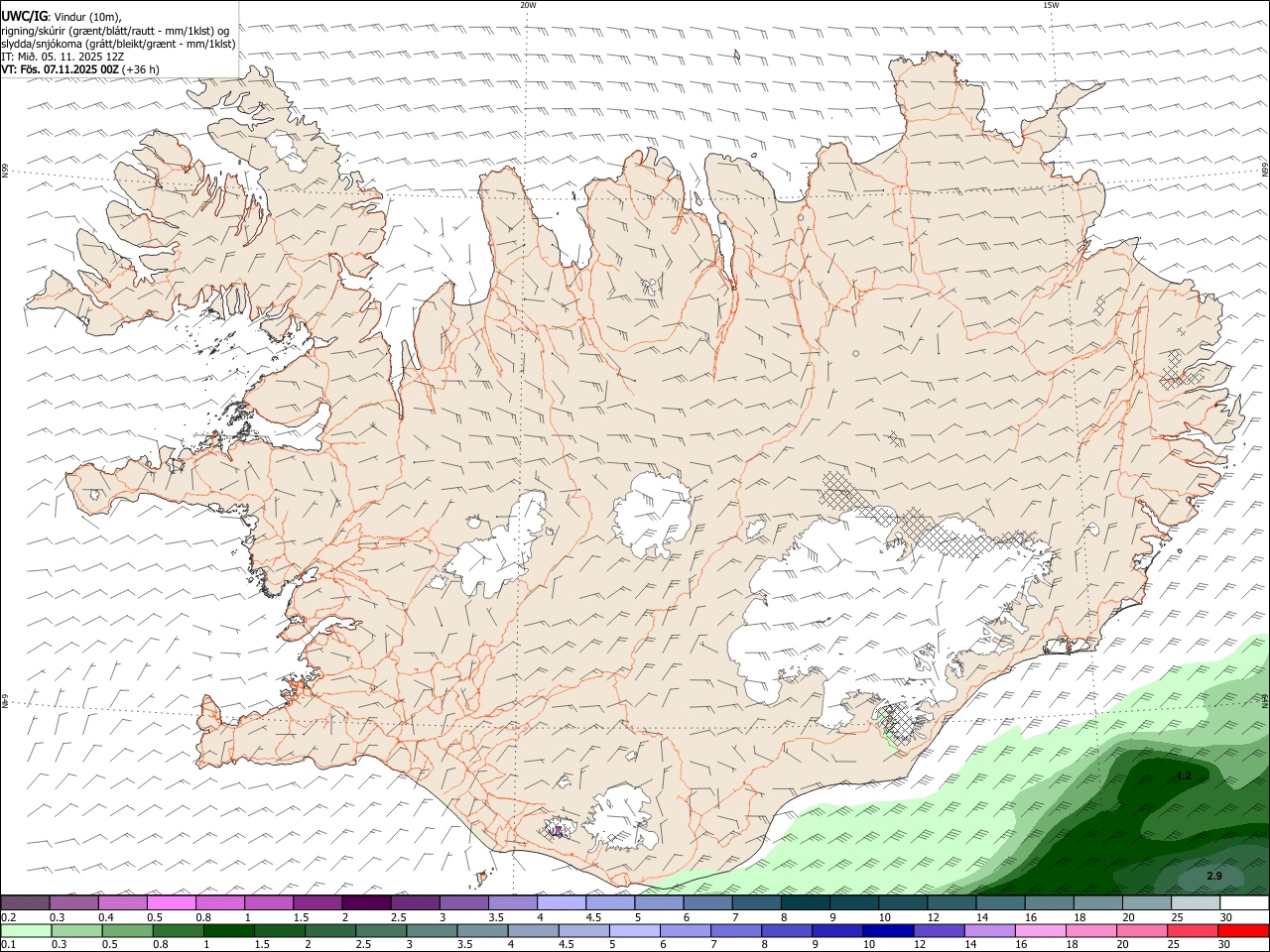Viewport: 1270px width, 952px height.
Task: Click the 4.5 label under the rain legend
Action: (567, 944)
